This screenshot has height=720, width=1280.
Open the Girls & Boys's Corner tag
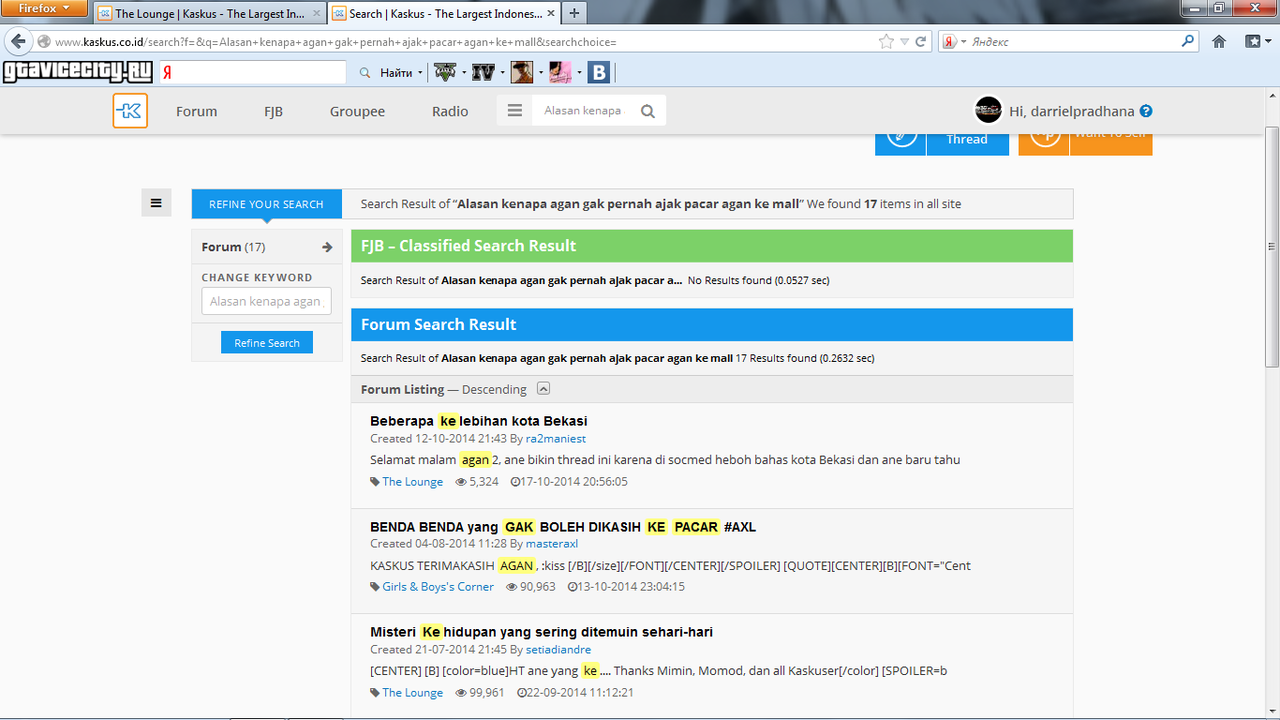point(438,587)
